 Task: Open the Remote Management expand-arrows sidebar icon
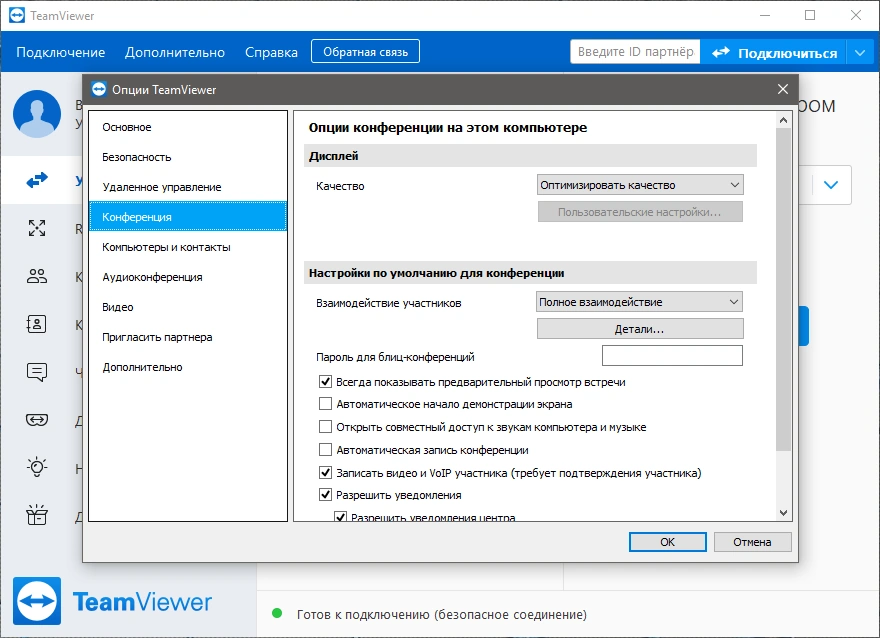point(37,228)
